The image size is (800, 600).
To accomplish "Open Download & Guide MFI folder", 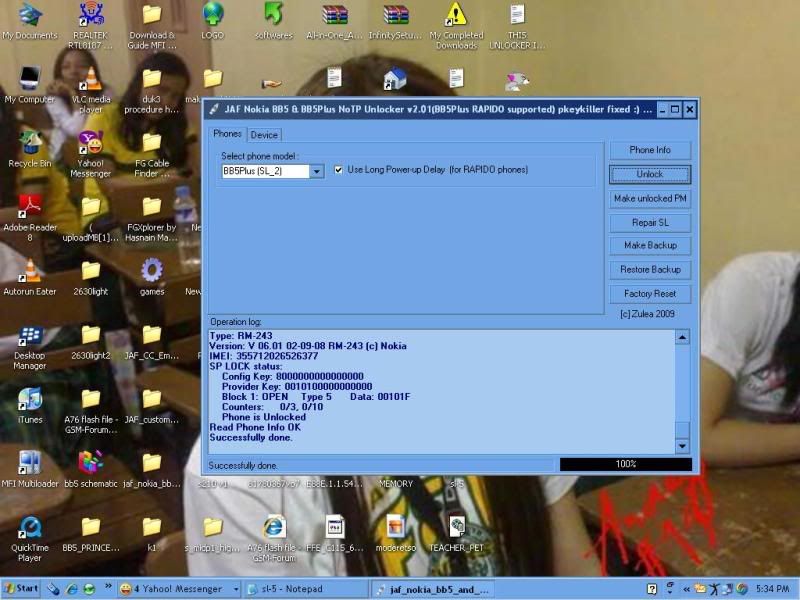I will (x=152, y=26).
